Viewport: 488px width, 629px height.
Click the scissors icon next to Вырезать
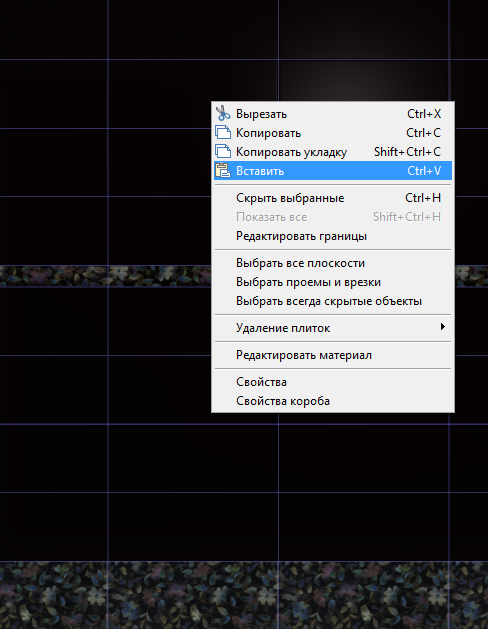coord(223,114)
